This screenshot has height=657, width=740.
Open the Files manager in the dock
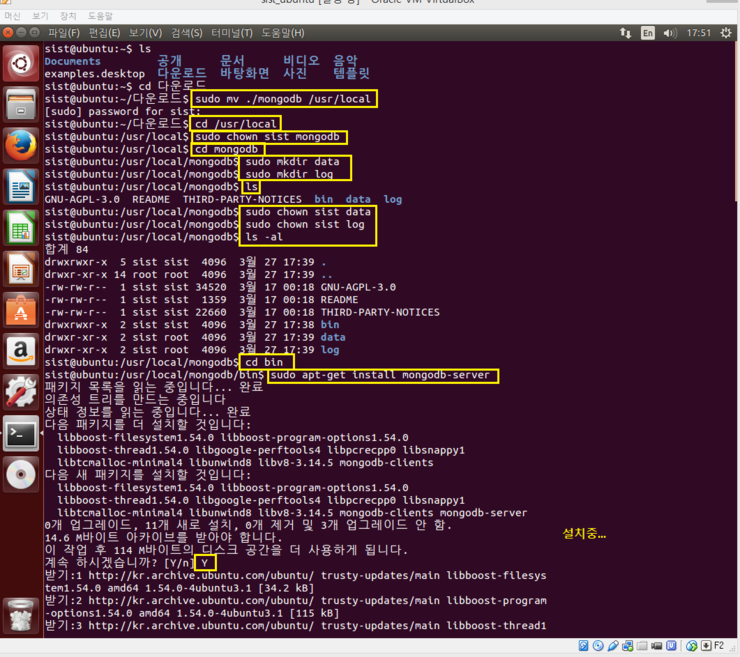click(x=21, y=105)
